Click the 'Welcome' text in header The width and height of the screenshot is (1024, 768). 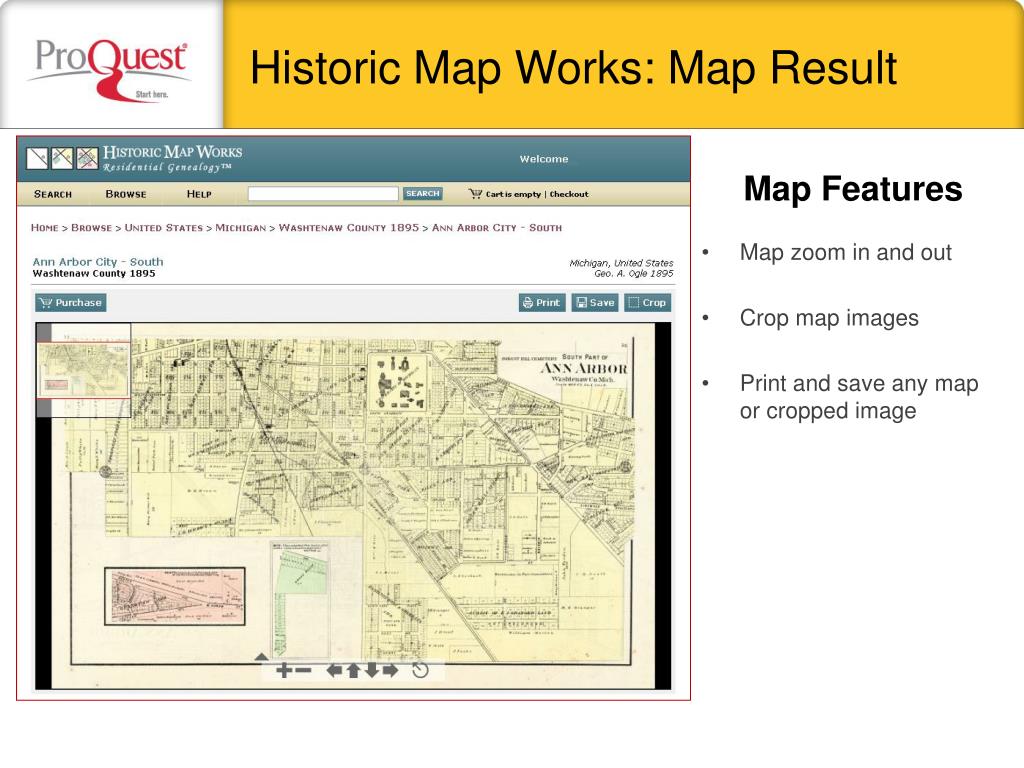[544, 159]
